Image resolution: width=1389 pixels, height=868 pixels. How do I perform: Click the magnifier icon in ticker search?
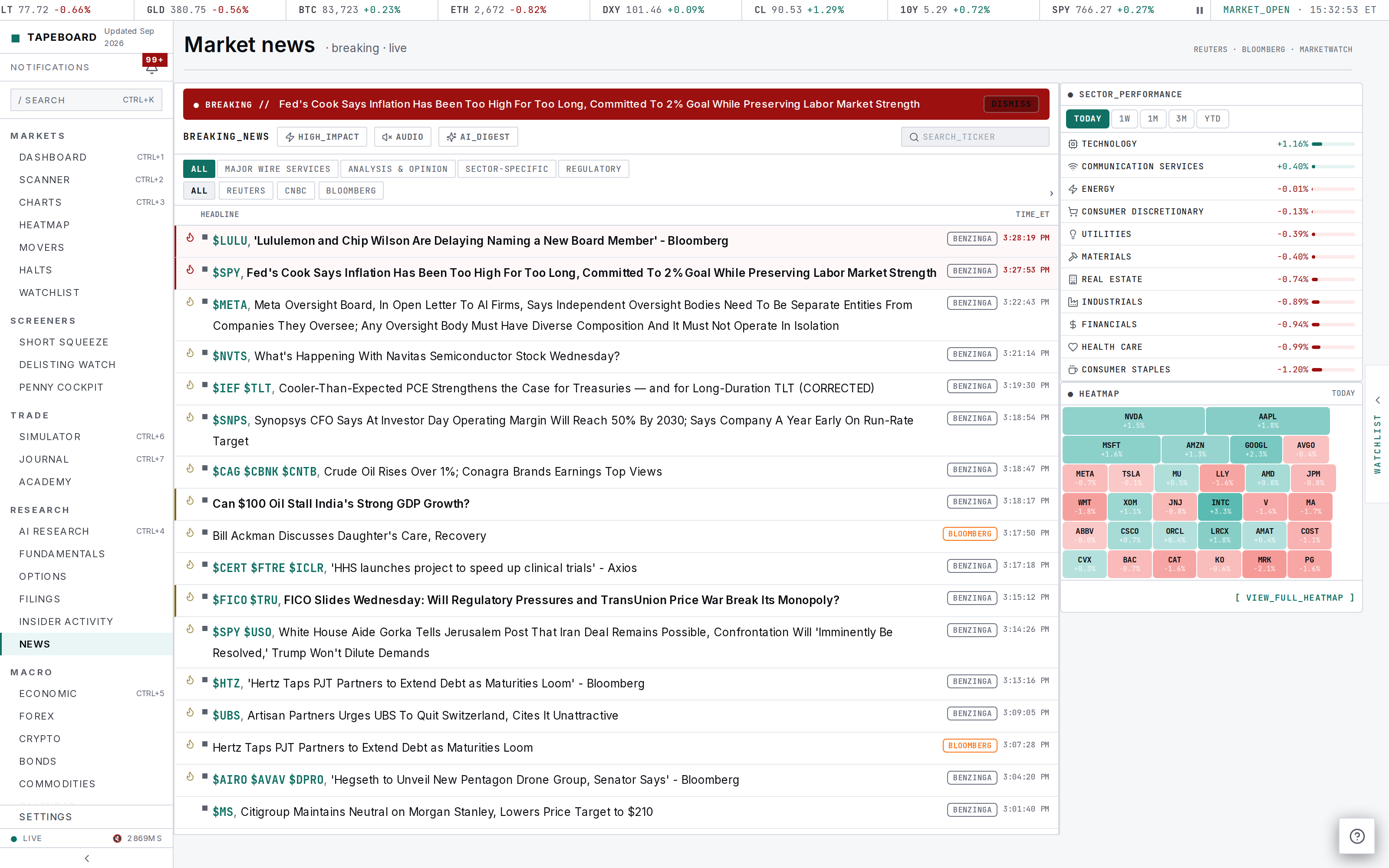tap(914, 137)
